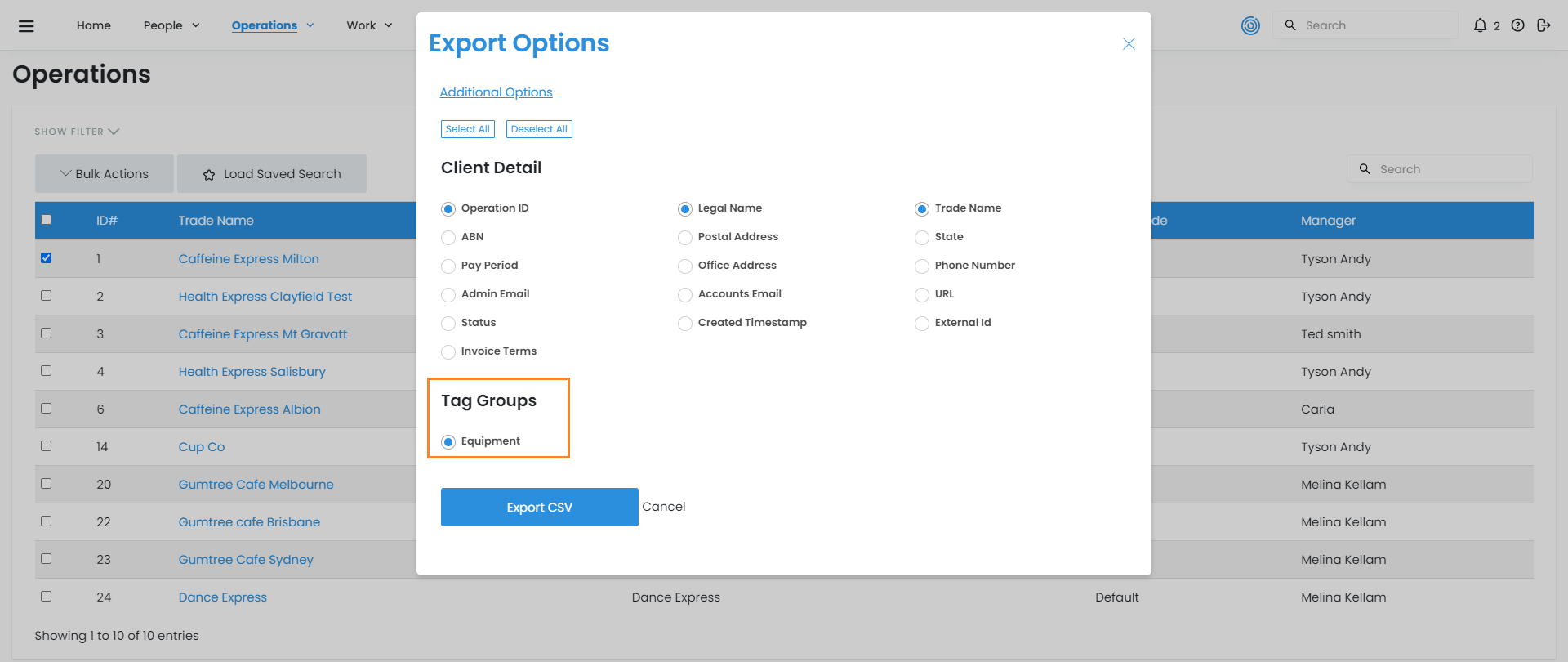1568x662 pixels.
Task: Click the star icon on Load Saved Search
Action: 209,175
